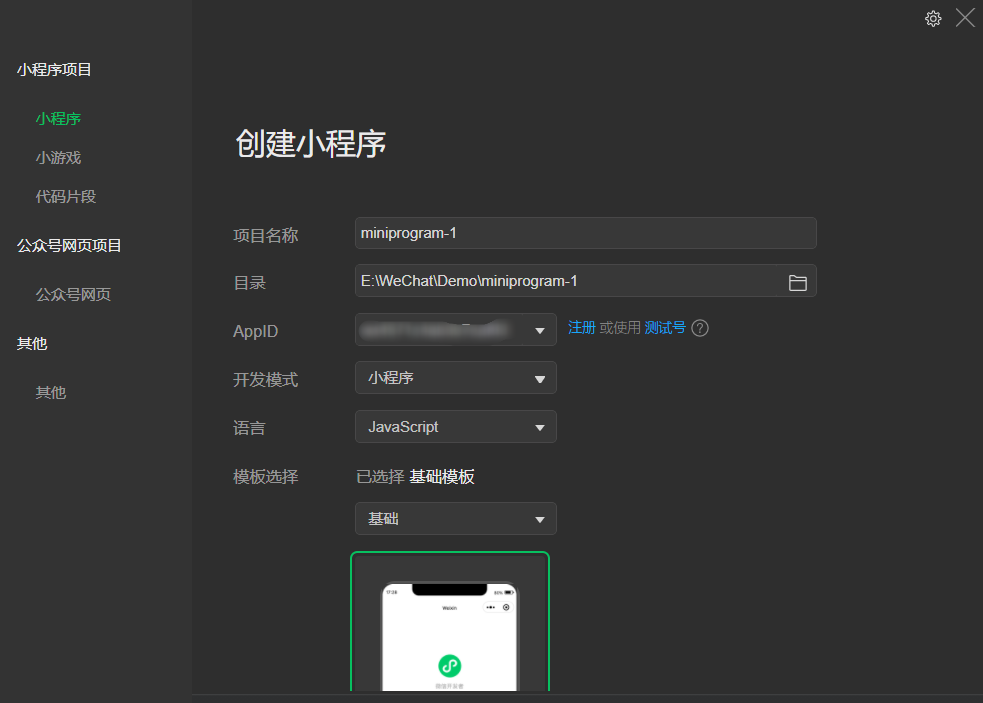
Task: Open the 开发模式 dropdown
Action: (456, 378)
